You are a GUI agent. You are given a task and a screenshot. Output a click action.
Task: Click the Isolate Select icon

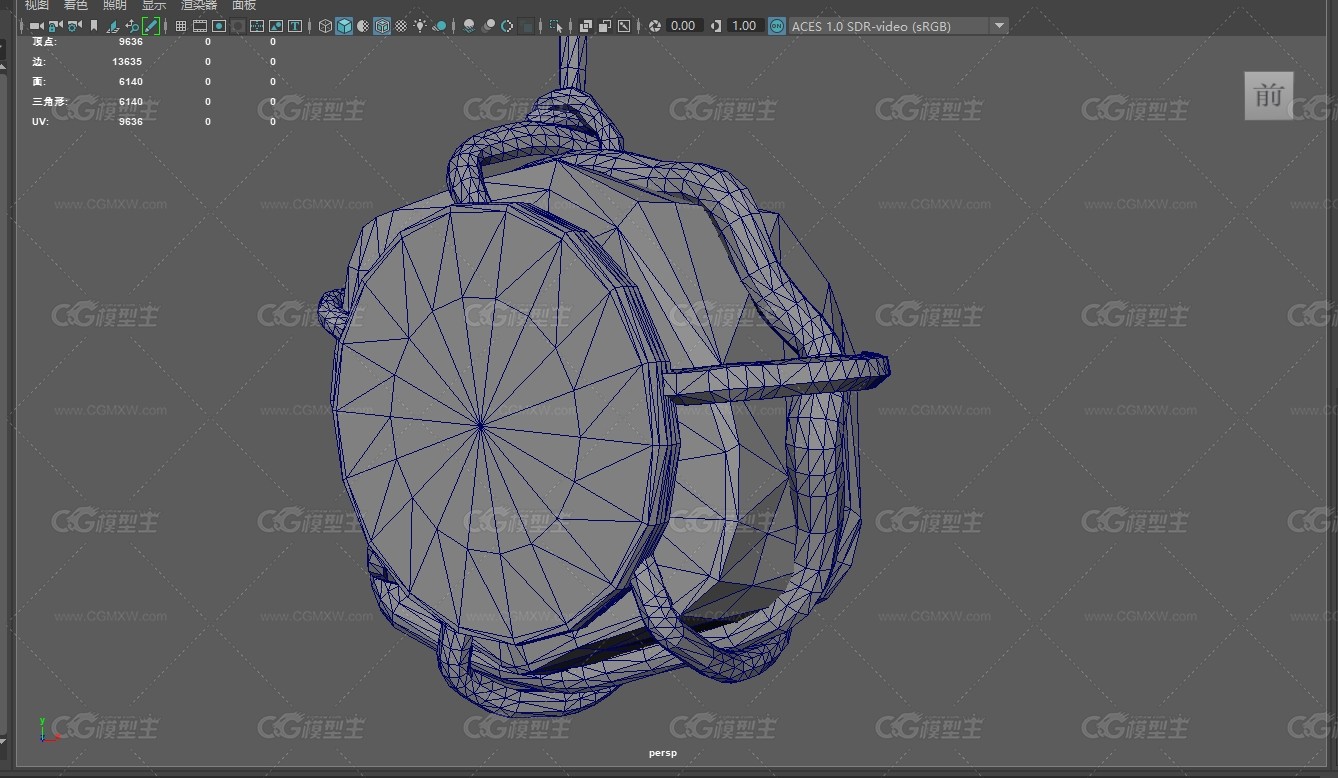[x=556, y=26]
